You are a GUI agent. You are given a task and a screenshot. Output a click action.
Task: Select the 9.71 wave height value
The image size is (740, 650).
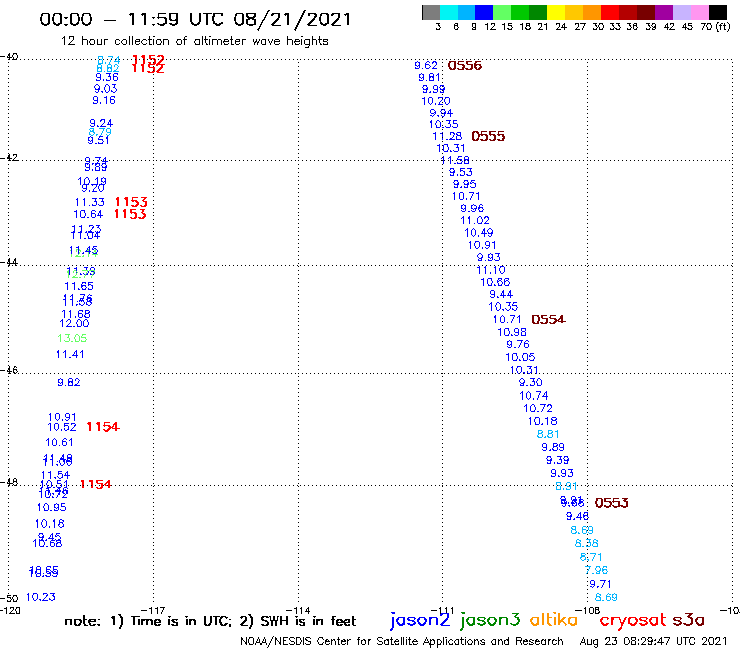pyautogui.click(x=600, y=584)
